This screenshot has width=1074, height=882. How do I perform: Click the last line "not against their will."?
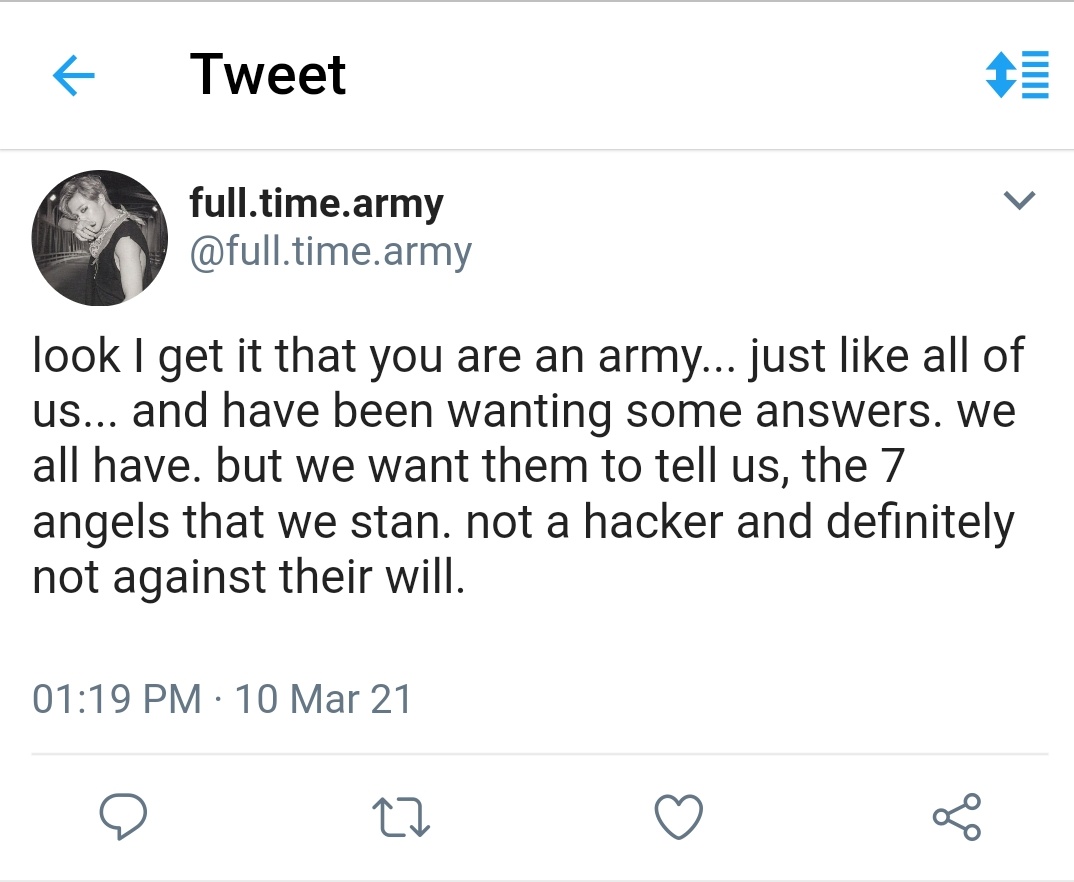coord(249,579)
